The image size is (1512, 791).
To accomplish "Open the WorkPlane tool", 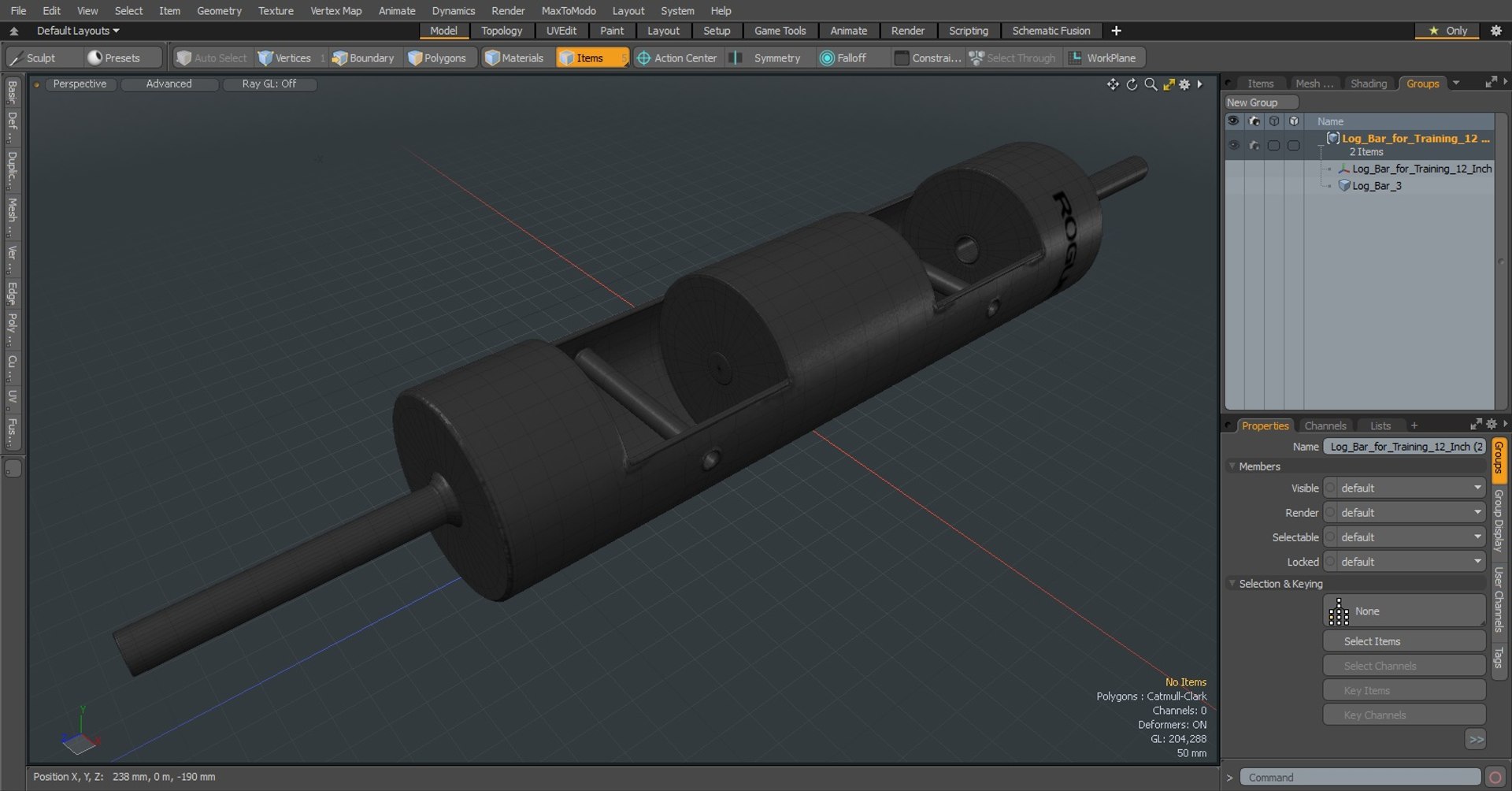I will tap(1102, 58).
